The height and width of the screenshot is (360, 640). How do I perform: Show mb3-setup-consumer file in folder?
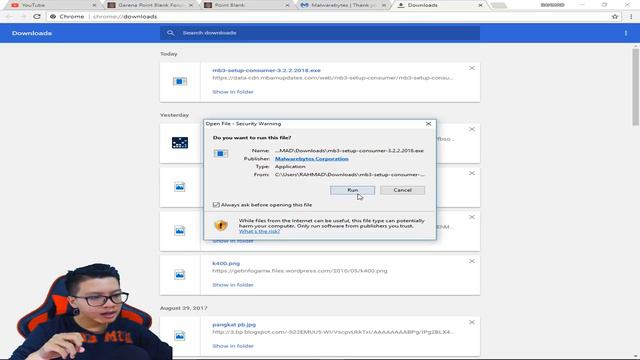pyautogui.click(x=233, y=92)
